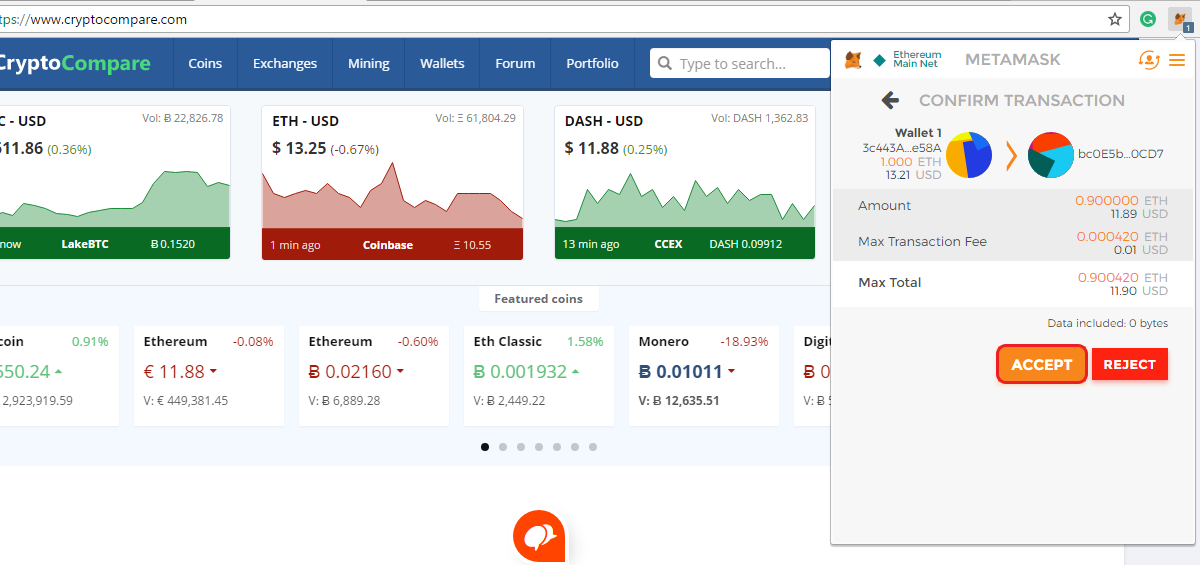
Task: Click the CryptoCompare logo
Action: [75, 63]
